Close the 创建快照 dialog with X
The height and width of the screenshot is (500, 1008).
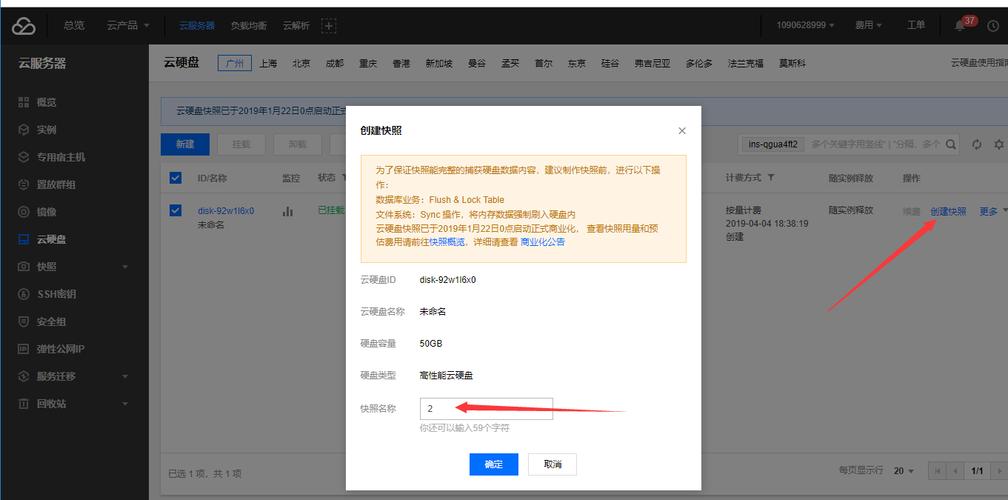point(682,130)
